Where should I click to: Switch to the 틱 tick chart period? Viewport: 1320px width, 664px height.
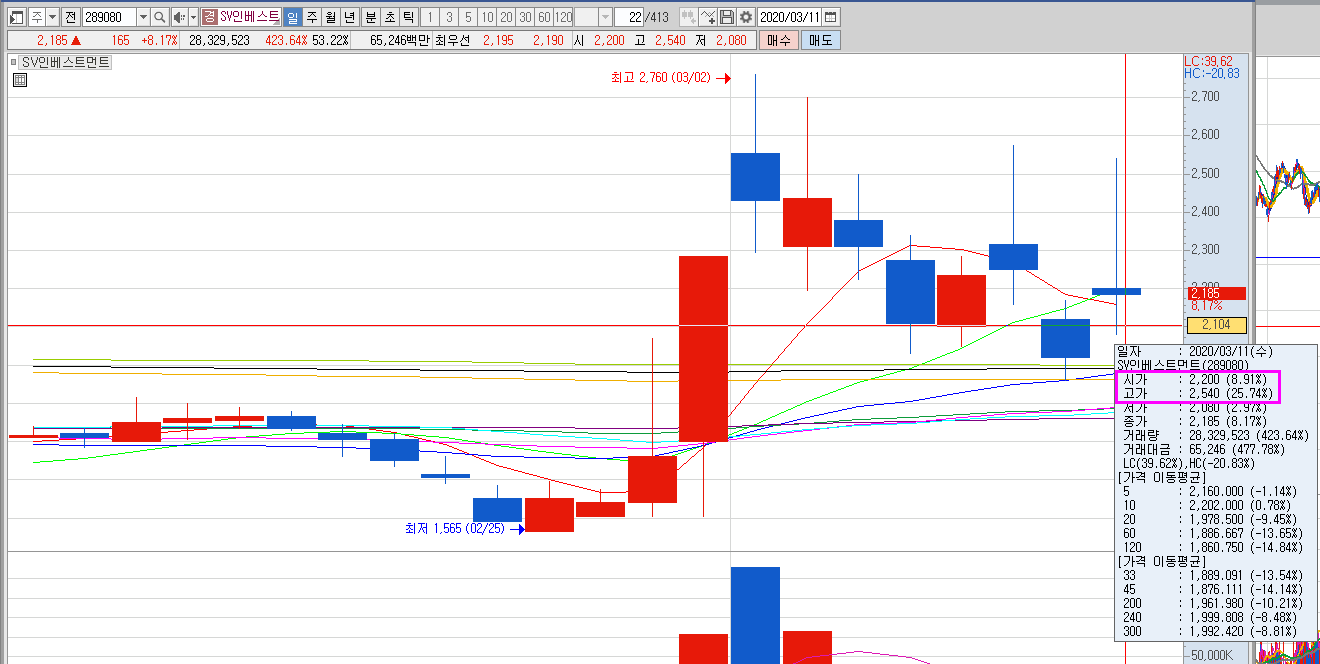(x=408, y=17)
